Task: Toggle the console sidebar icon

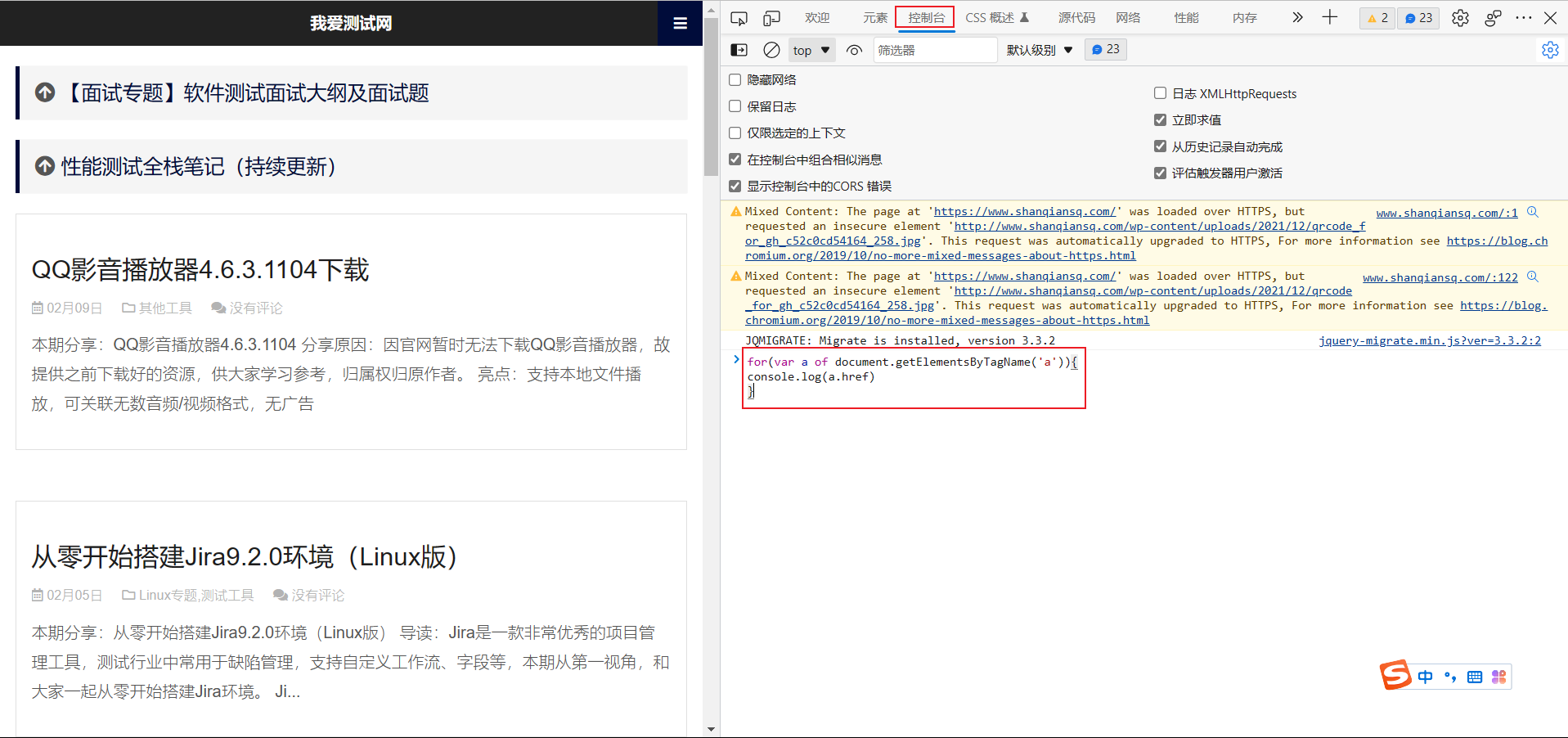Action: (739, 50)
